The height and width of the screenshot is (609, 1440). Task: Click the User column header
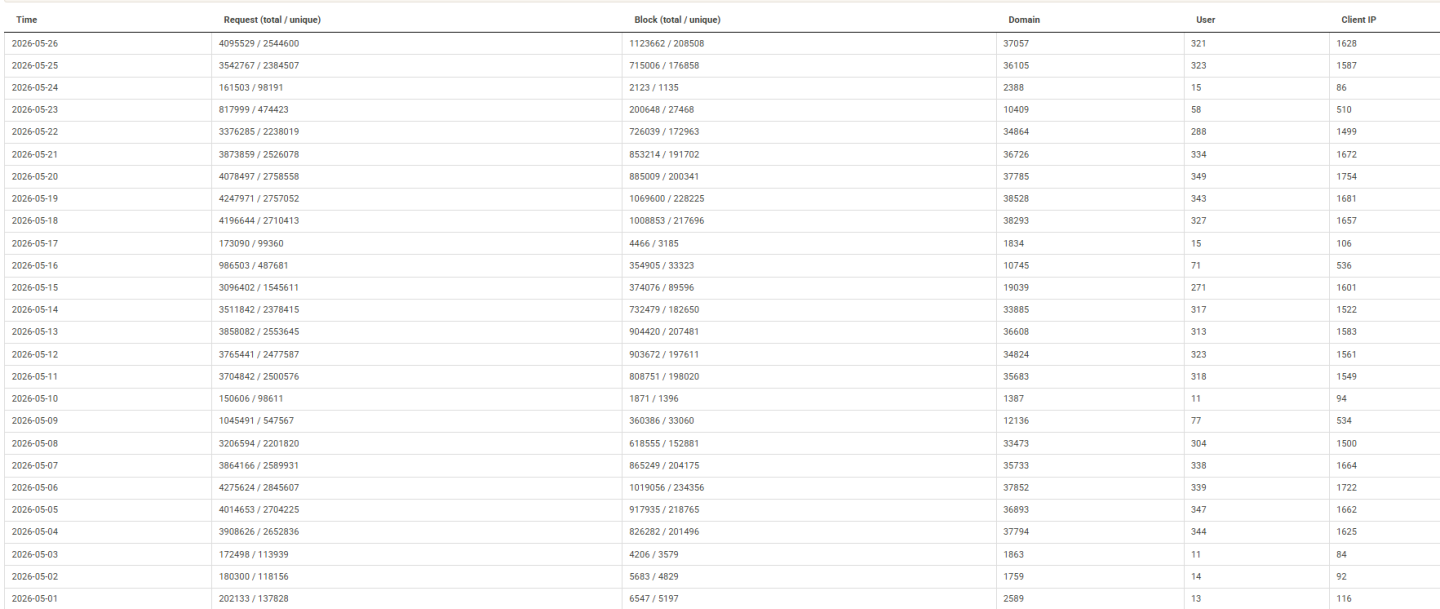1206,20
